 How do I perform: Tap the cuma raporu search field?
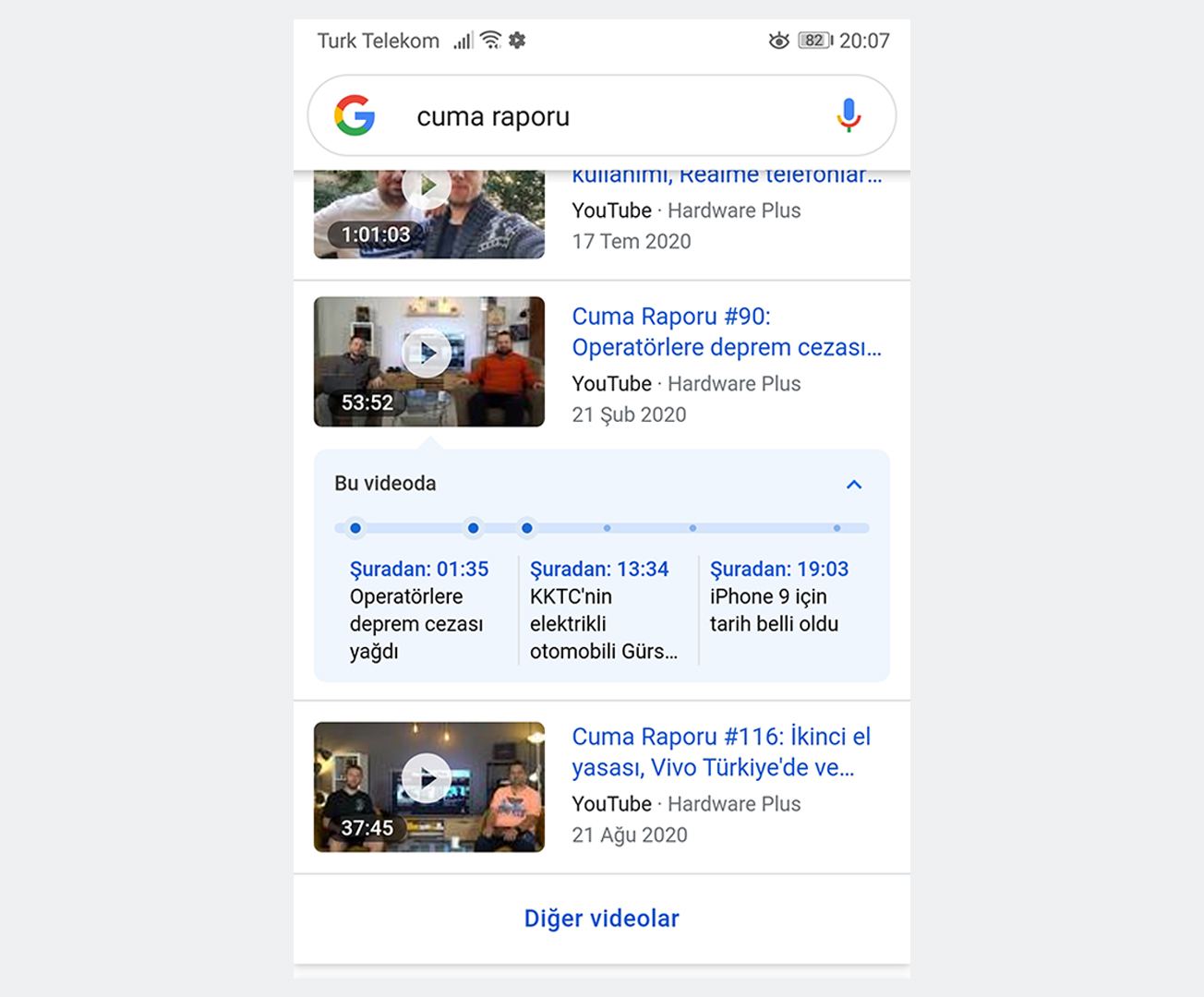click(x=601, y=115)
